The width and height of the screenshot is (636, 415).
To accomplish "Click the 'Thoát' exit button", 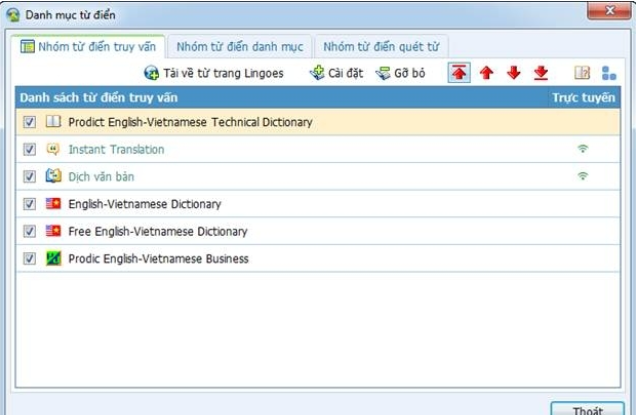I will point(587,409).
